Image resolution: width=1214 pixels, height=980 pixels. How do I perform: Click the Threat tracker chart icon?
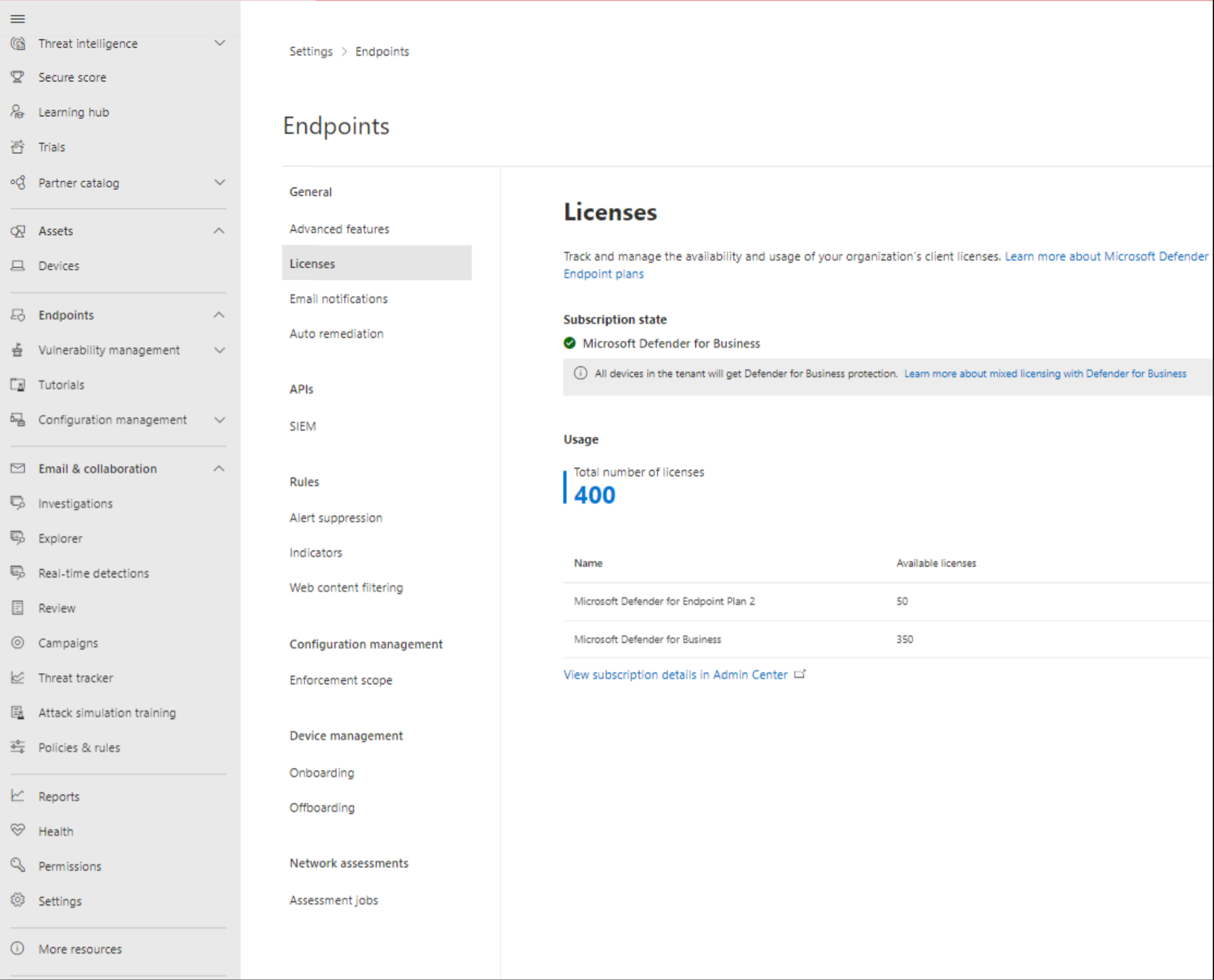tap(18, 677)
